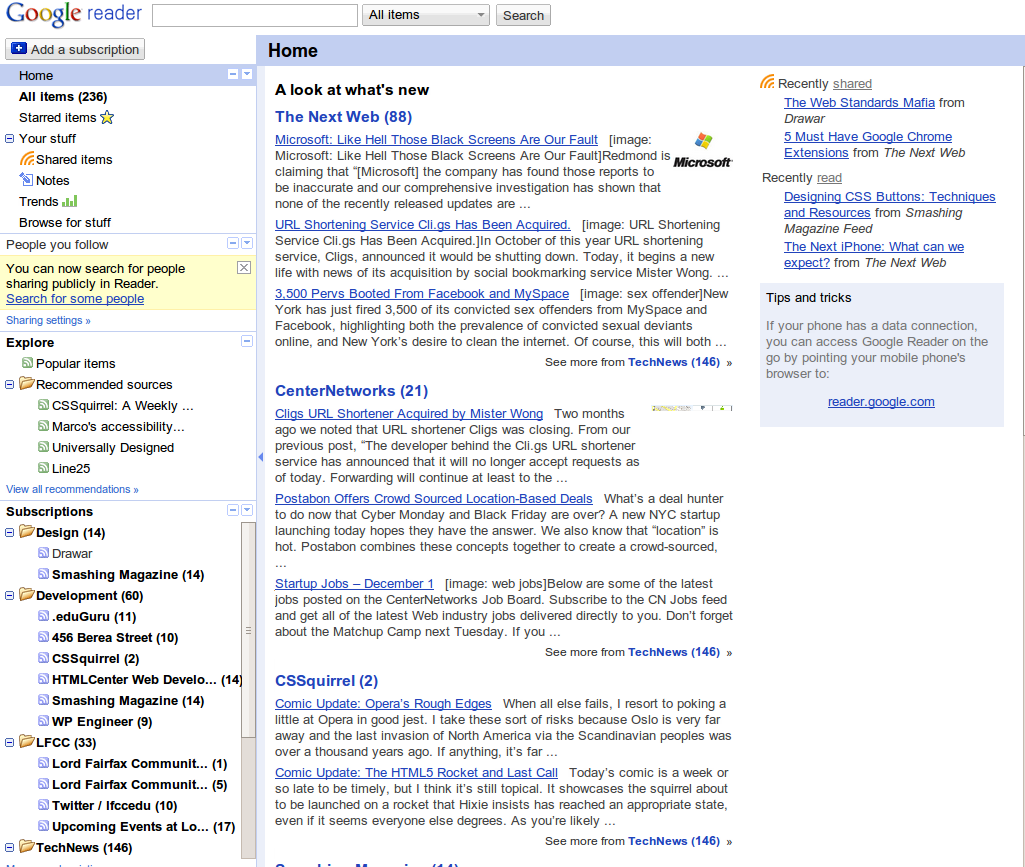Dismiss the people search notice with X
Image resolution: width=1025 pixels, height=867 pixels.
click(243, 268)
